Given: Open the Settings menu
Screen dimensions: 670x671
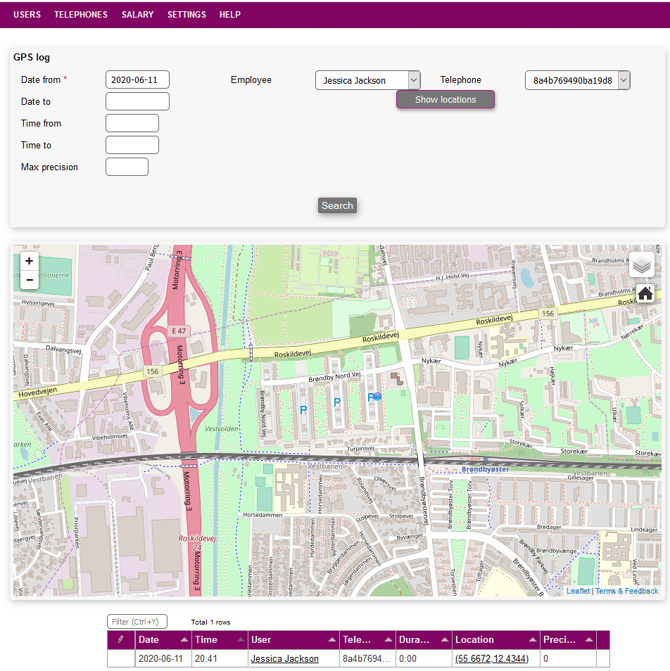Looking at the screenshot, I should 186,15.
